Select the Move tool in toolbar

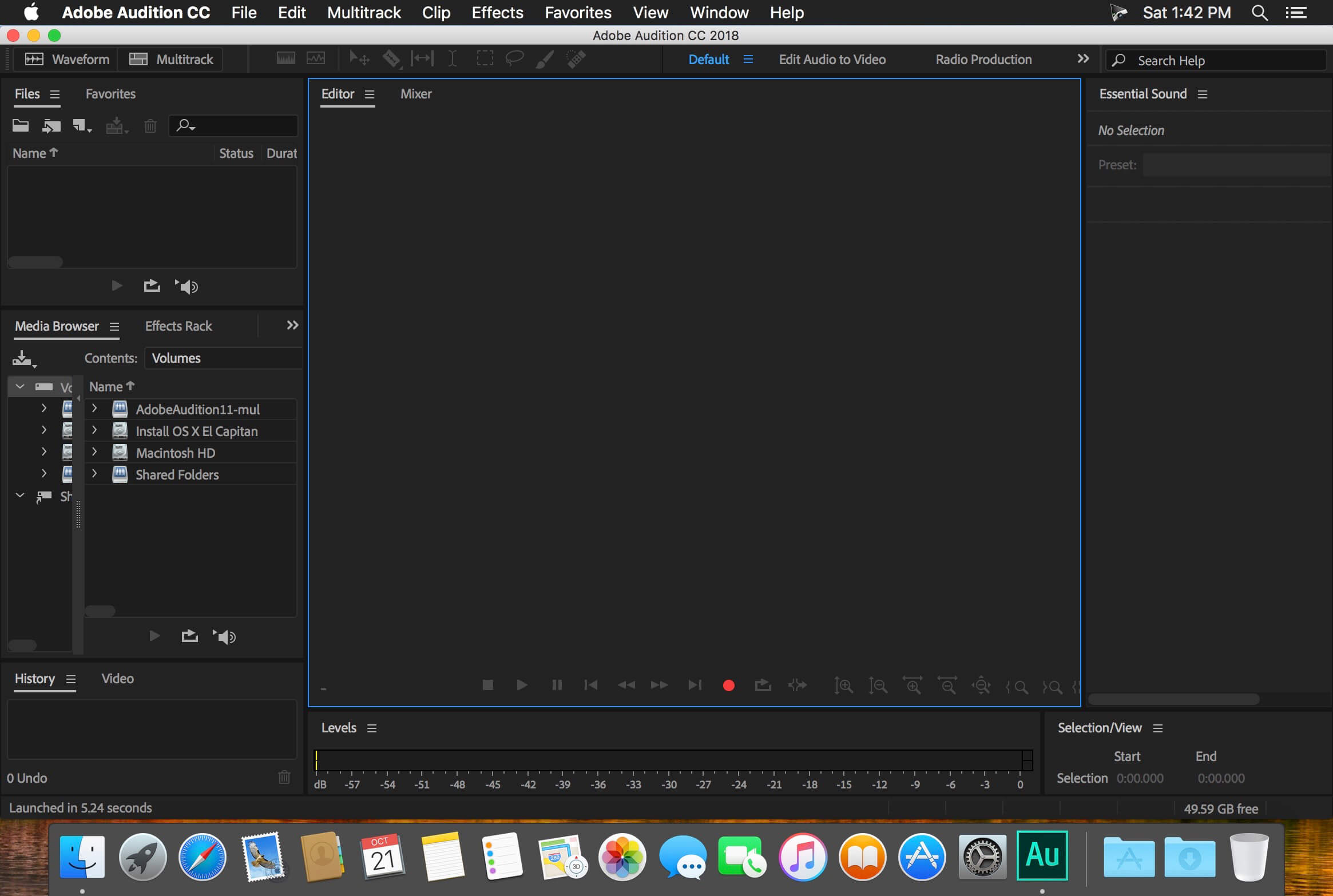click(x=359, y=59)
